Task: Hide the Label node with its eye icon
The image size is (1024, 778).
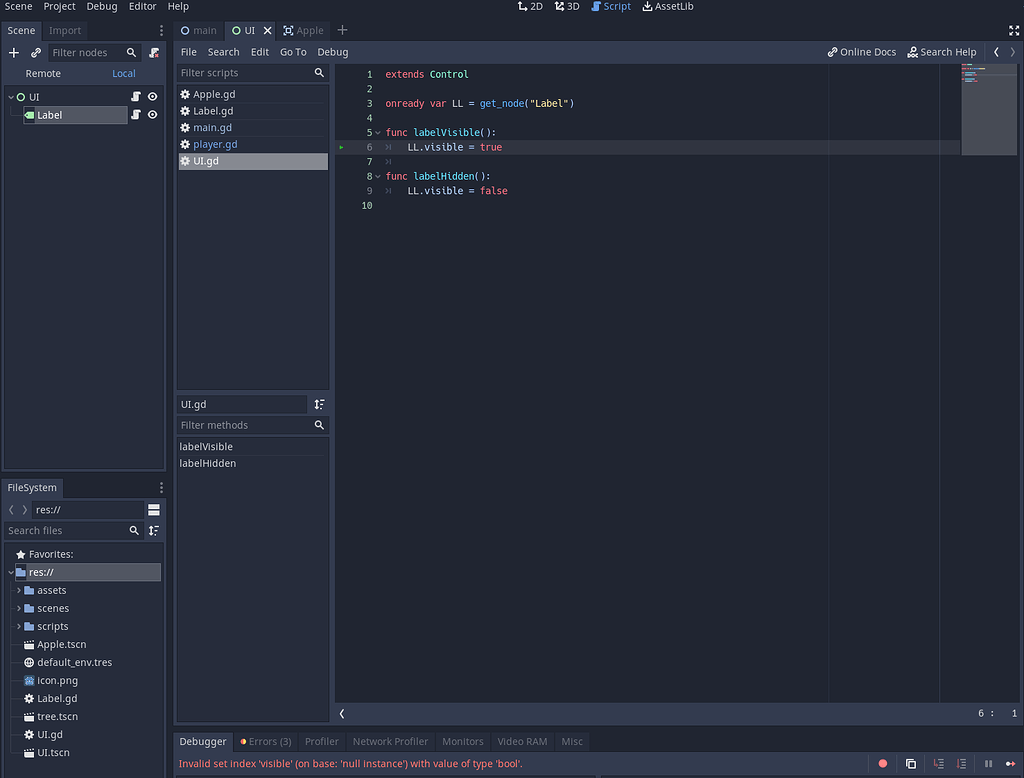Action: click(x=152, y=114)
